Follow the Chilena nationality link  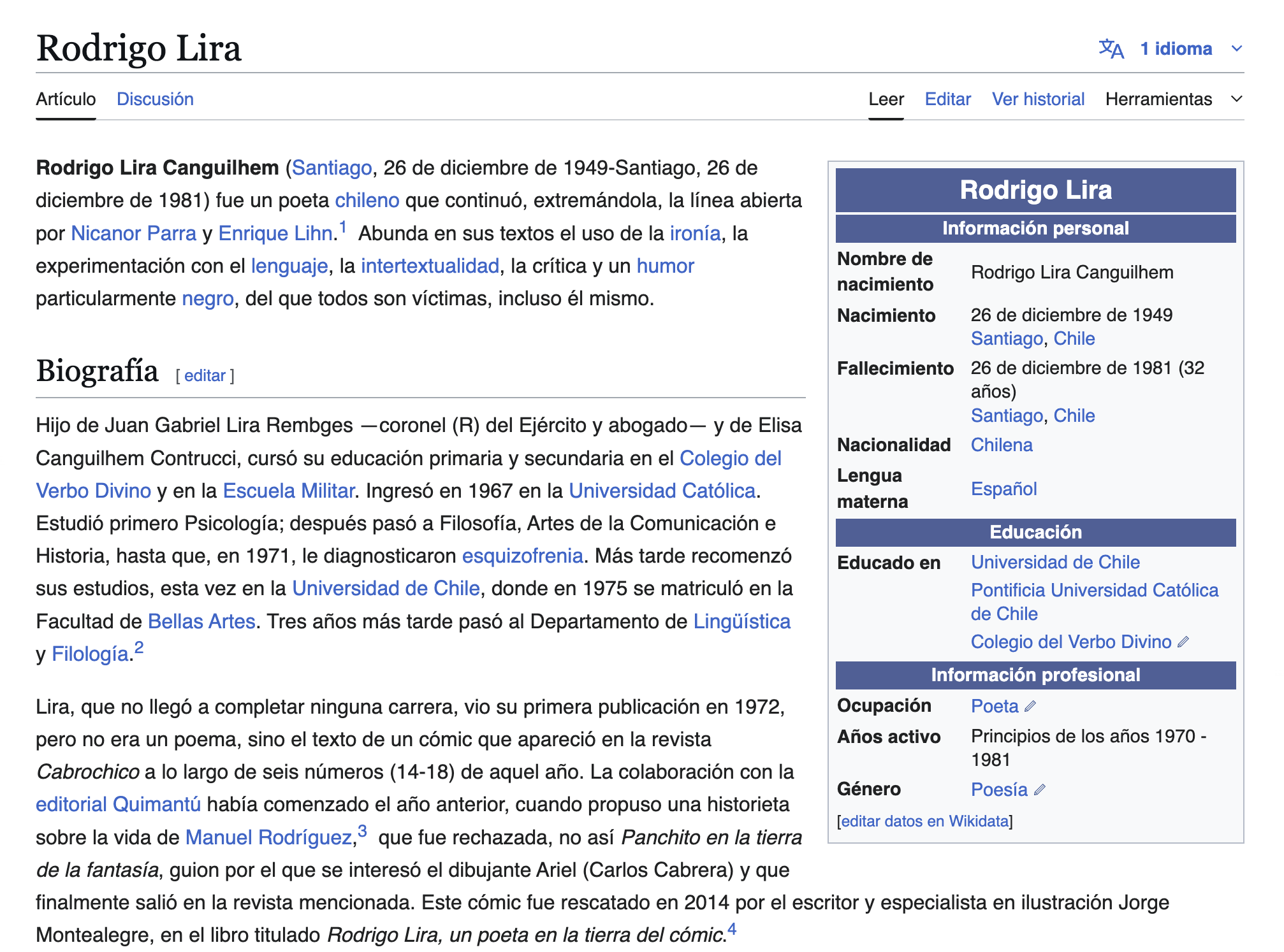point(1001,445)
